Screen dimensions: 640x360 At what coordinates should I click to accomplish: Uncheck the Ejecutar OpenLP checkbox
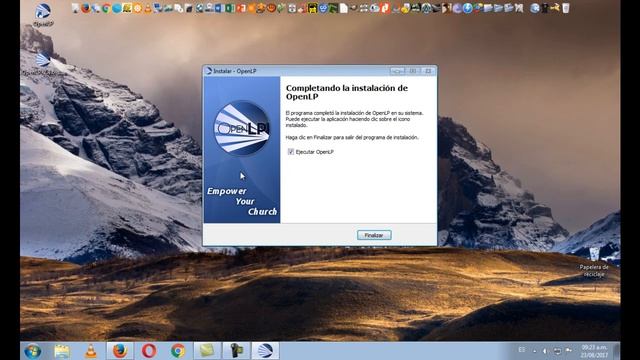(291, 152)
